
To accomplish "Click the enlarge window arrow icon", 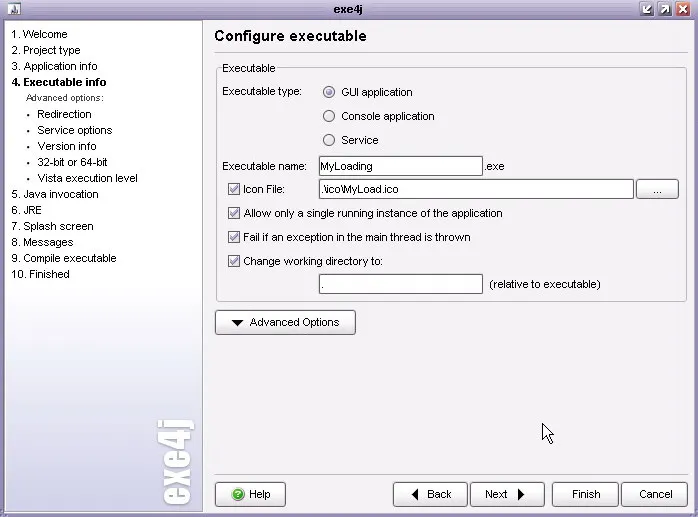I will (665, 9).
